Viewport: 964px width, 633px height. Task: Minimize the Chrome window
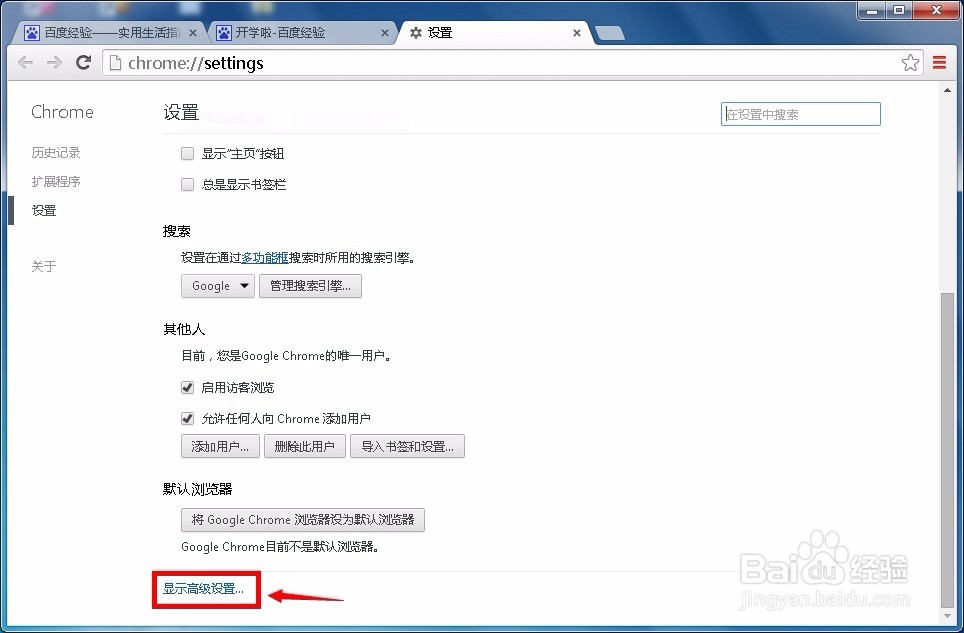872,10
